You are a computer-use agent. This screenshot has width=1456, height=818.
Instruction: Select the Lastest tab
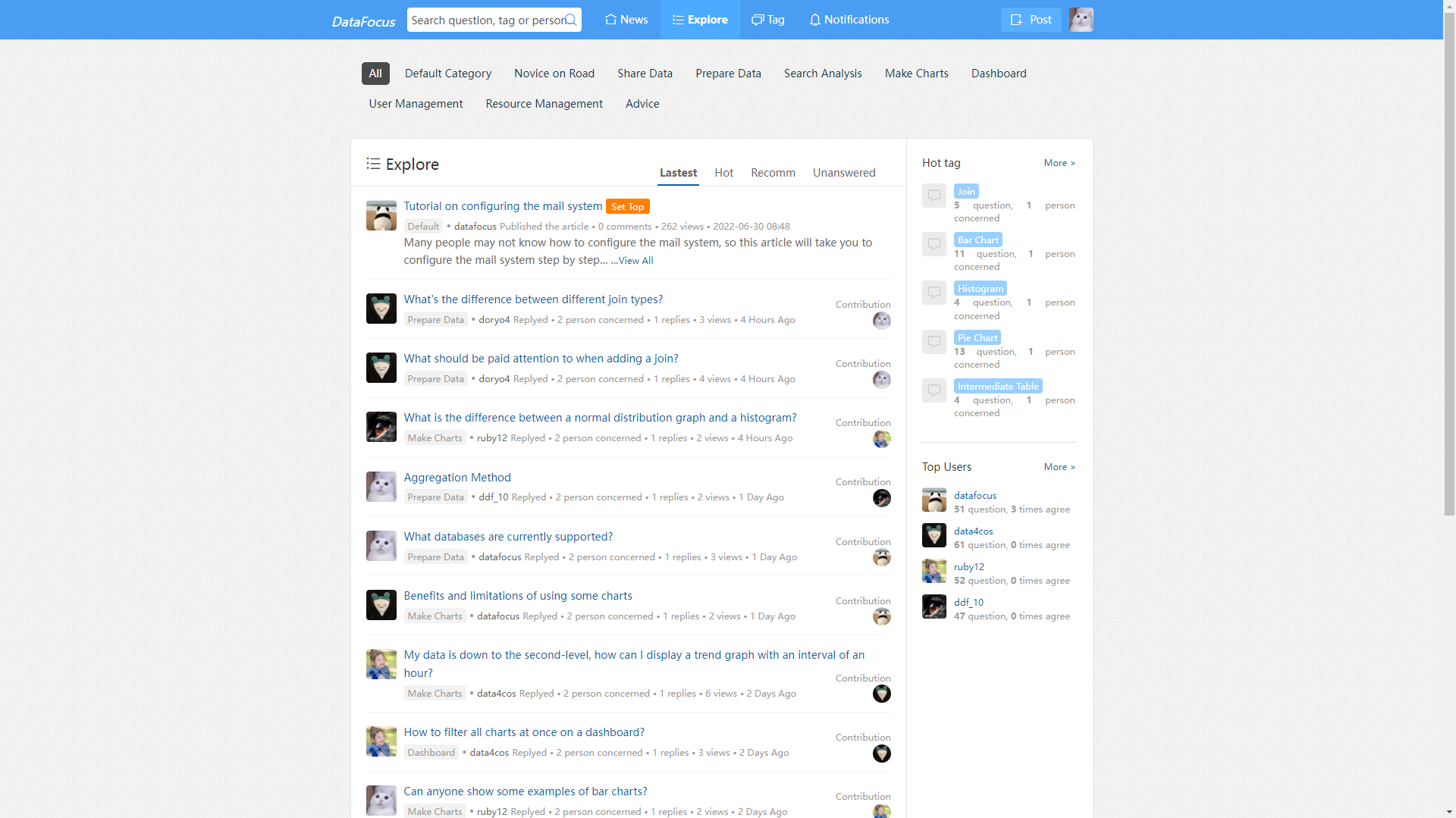tap(678, 173)
